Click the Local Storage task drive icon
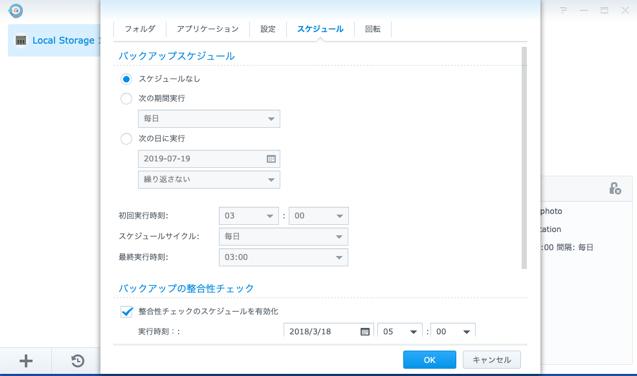This screenshot has width=637, height=376. coord(21,40)
